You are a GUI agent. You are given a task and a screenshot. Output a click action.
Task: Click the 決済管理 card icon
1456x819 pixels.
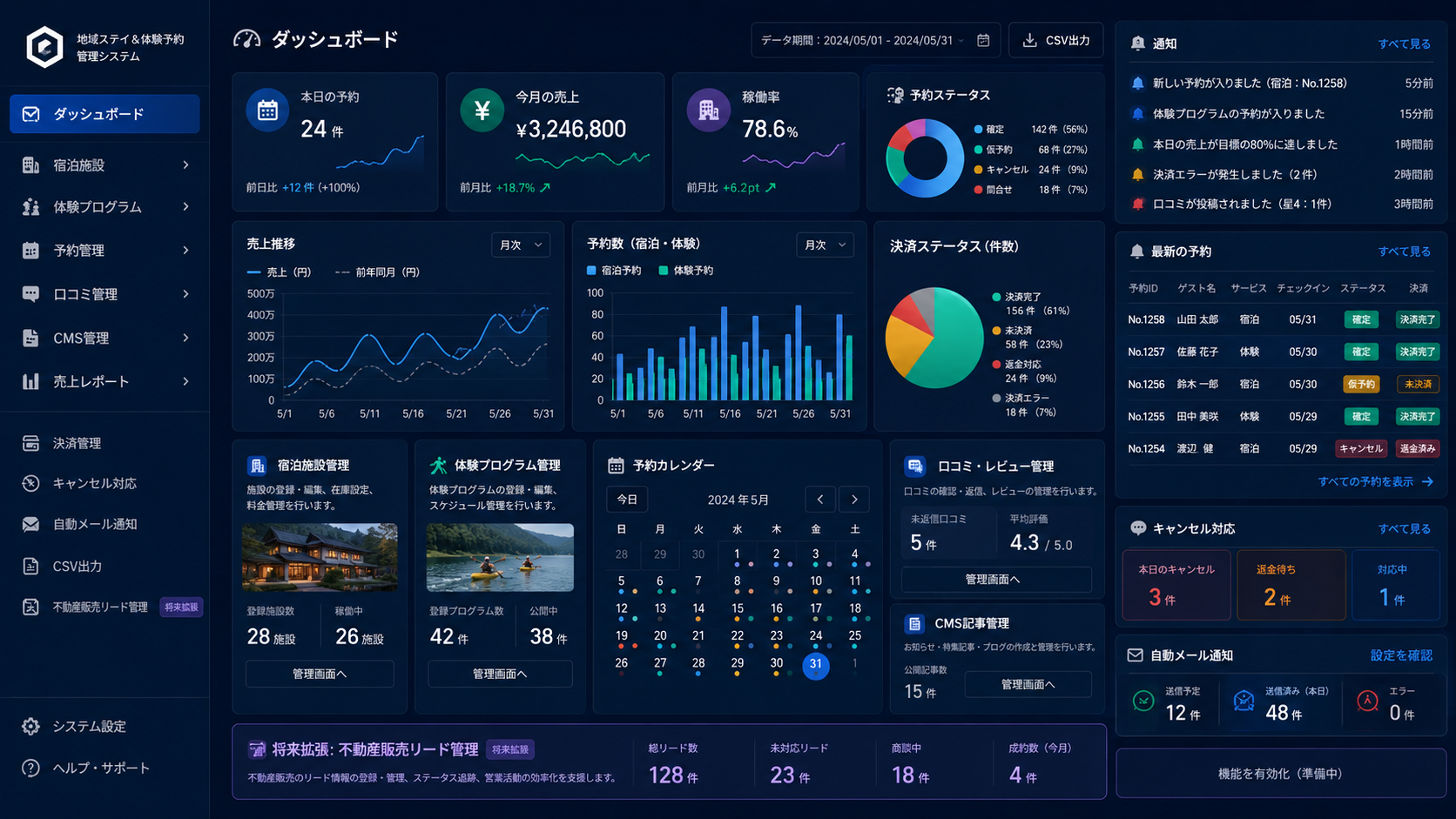tap(30, 443)
